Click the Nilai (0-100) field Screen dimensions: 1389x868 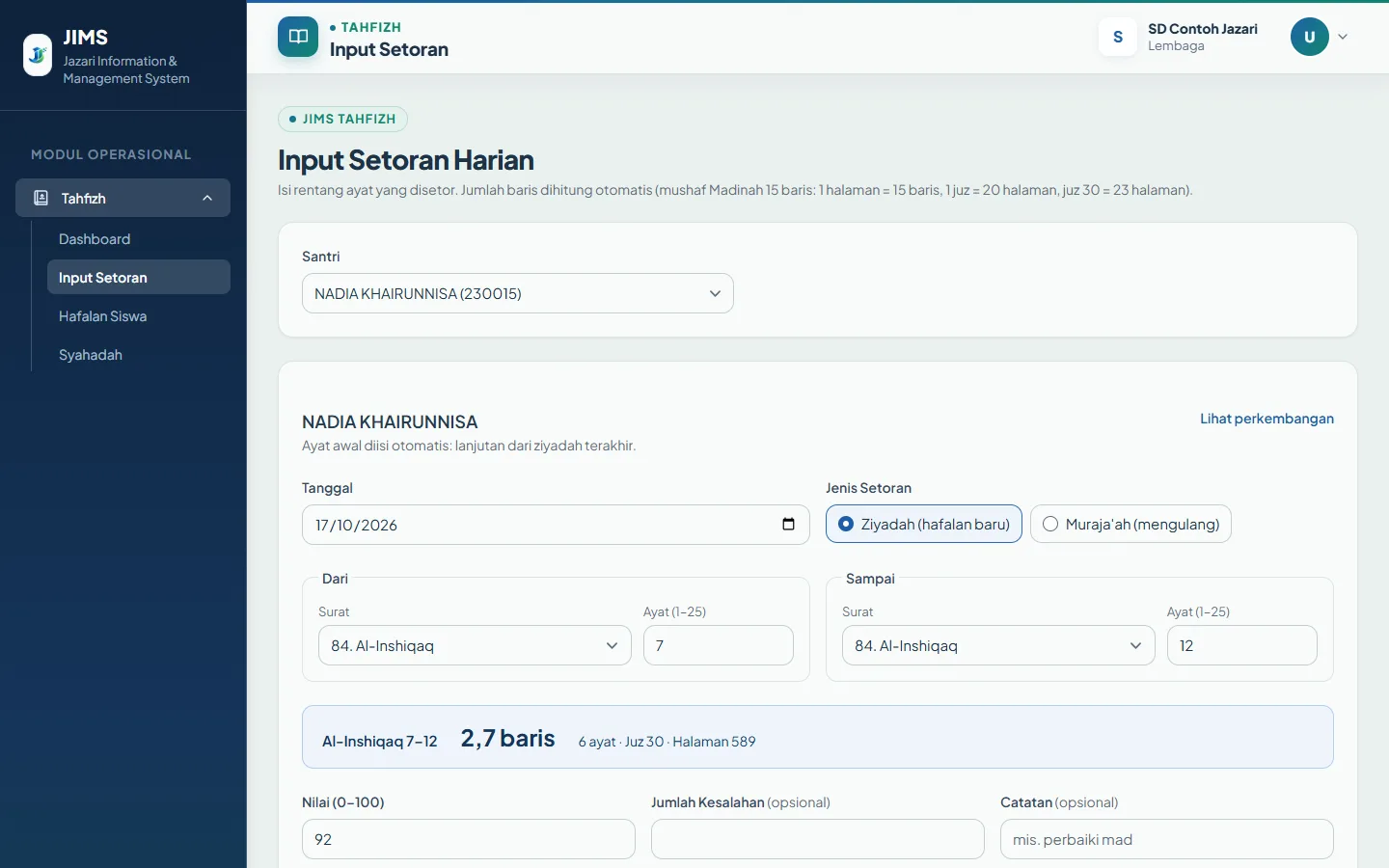click(469, 839)
